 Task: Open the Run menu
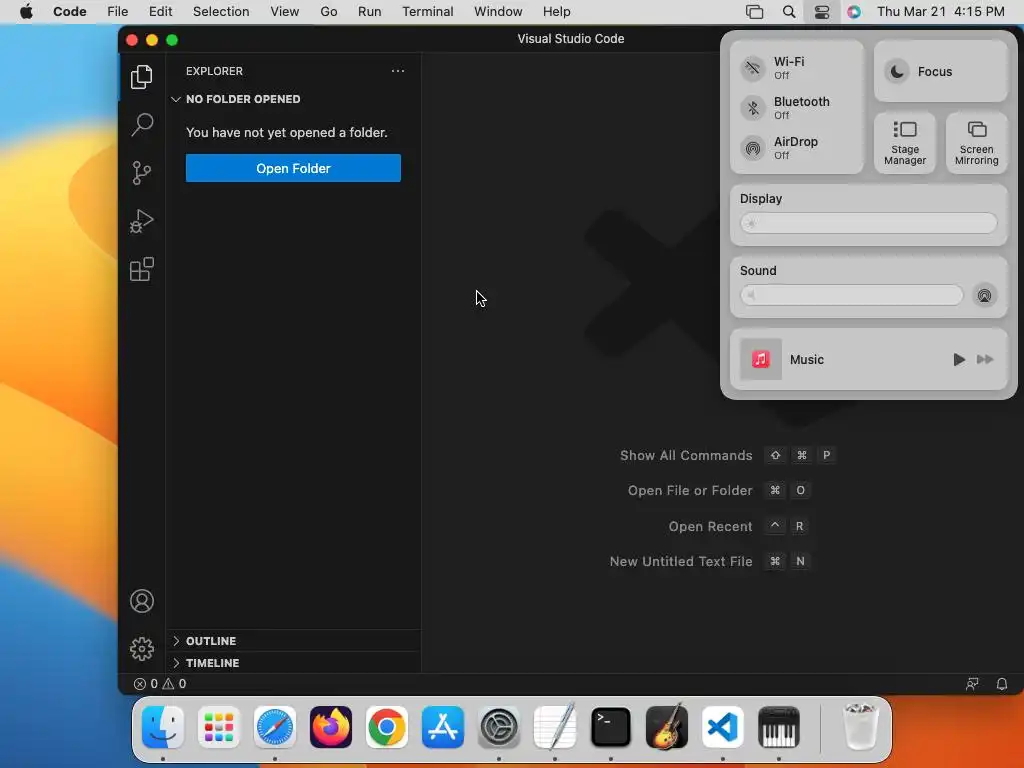click(x=370, y=12)
